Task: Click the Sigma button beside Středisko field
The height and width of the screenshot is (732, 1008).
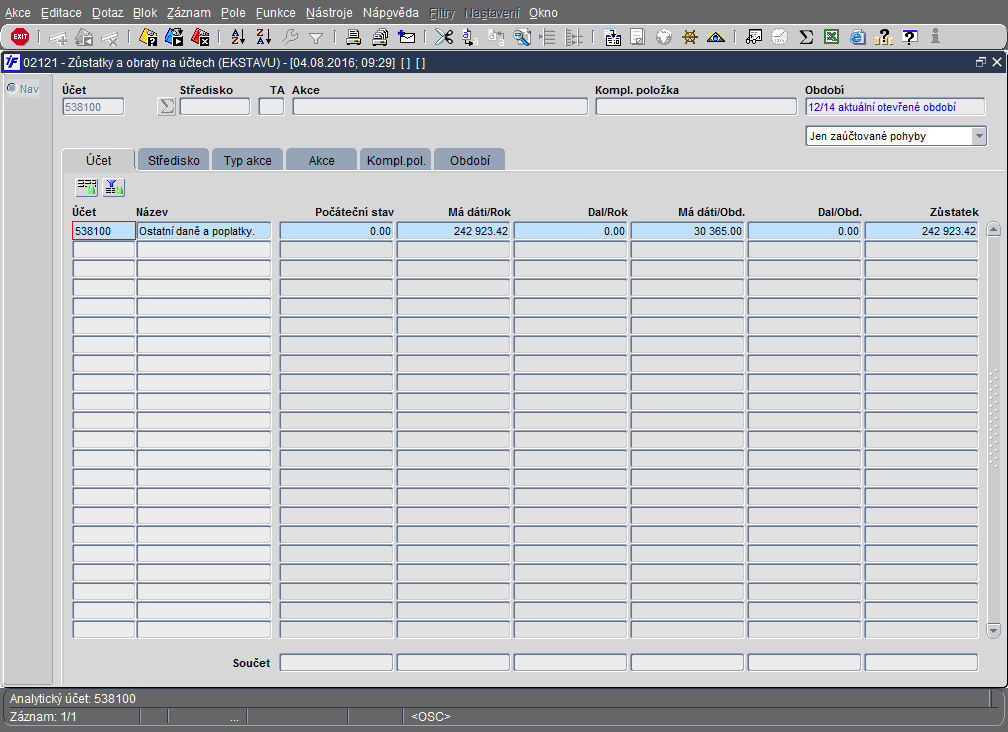Action: 166,107
